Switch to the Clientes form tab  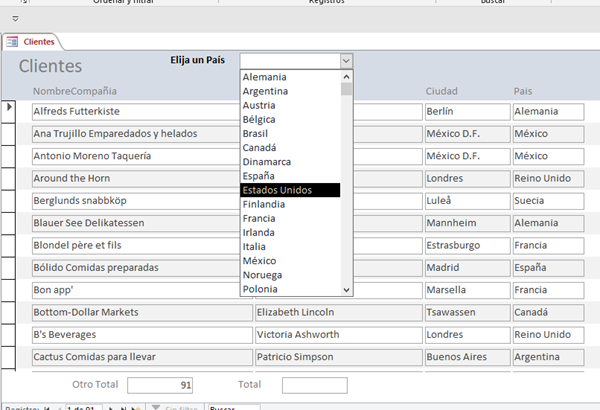(x=32, y=42)
